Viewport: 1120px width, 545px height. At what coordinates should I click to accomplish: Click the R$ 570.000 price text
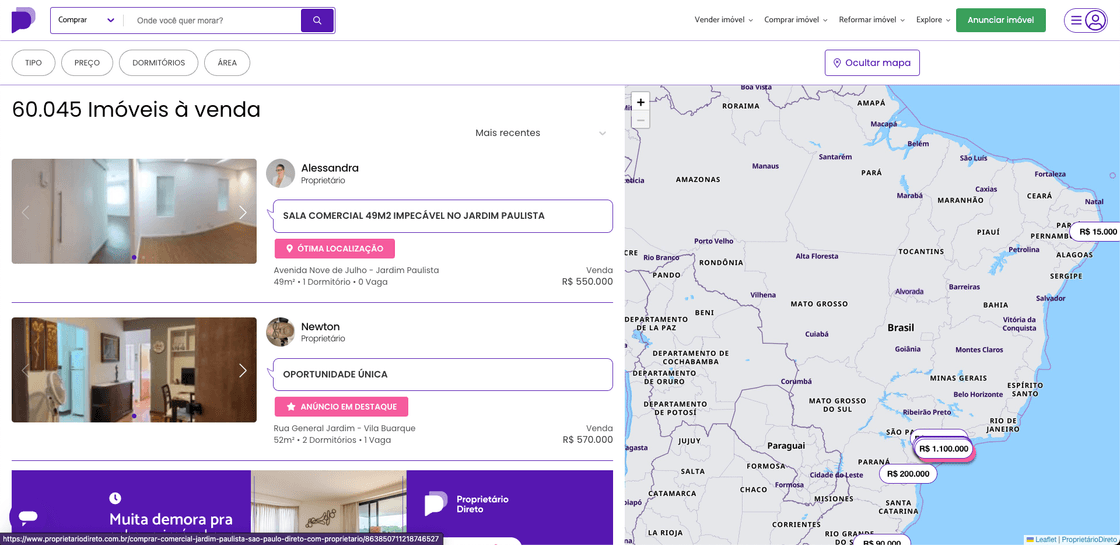pyautogui.click(x=587, y=440)
